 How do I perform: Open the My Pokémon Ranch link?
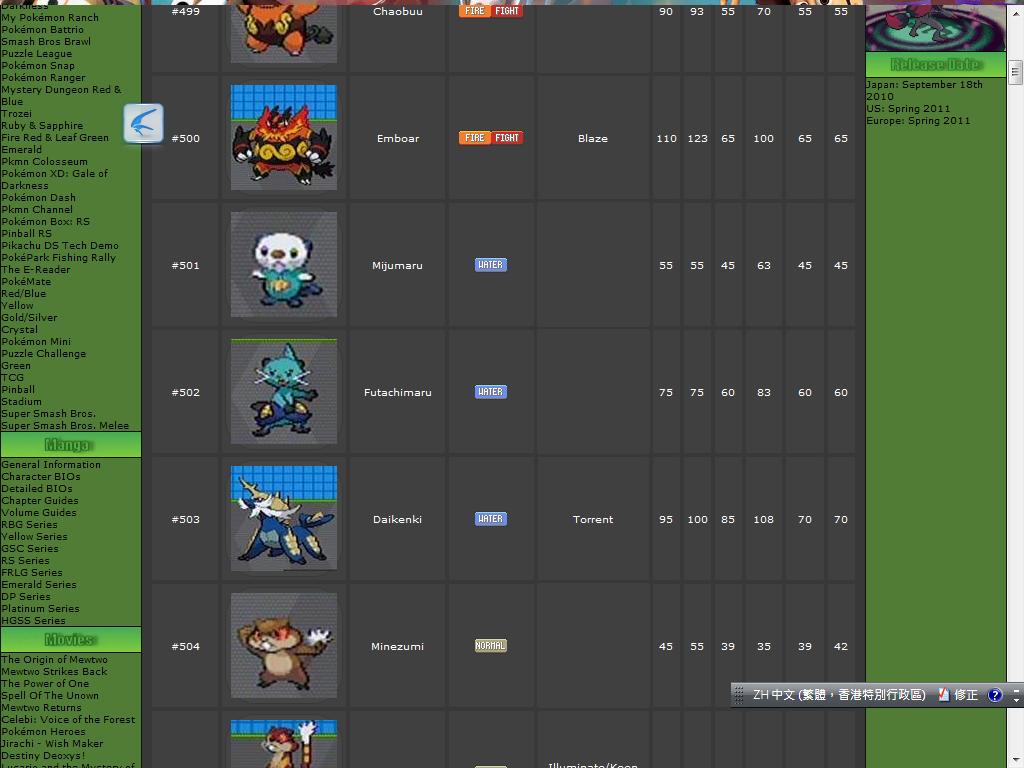click(x=50, y=18)
